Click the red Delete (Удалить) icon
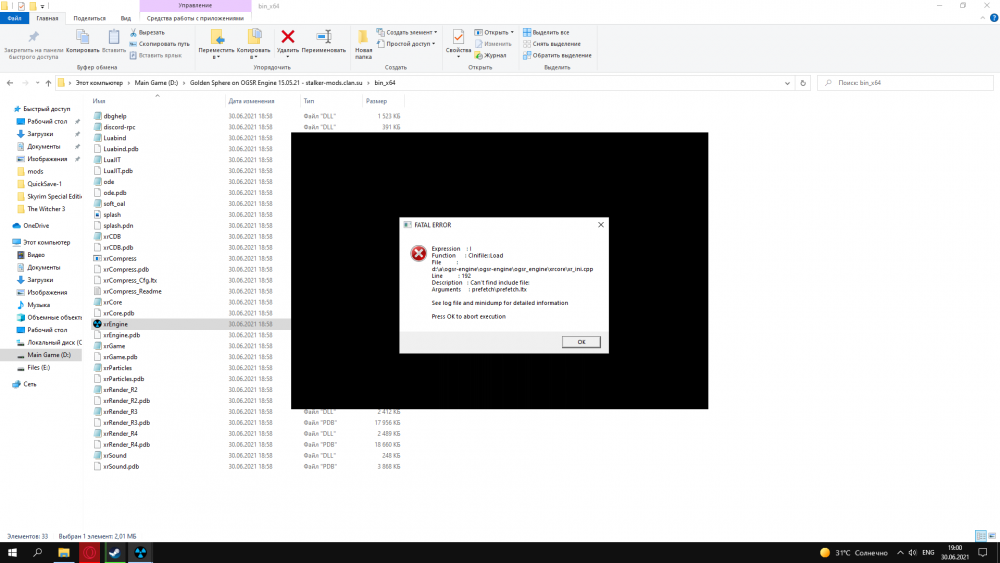The image size is (1000, 563). (x=288, y=37)
